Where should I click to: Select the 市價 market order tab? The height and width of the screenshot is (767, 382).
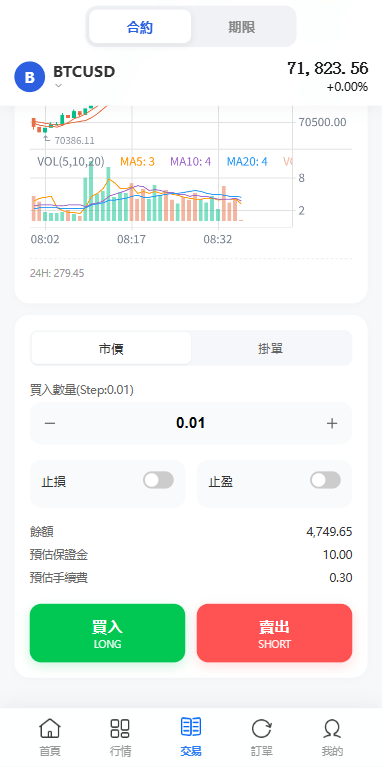pyautogui.click(x=111, y=348)
